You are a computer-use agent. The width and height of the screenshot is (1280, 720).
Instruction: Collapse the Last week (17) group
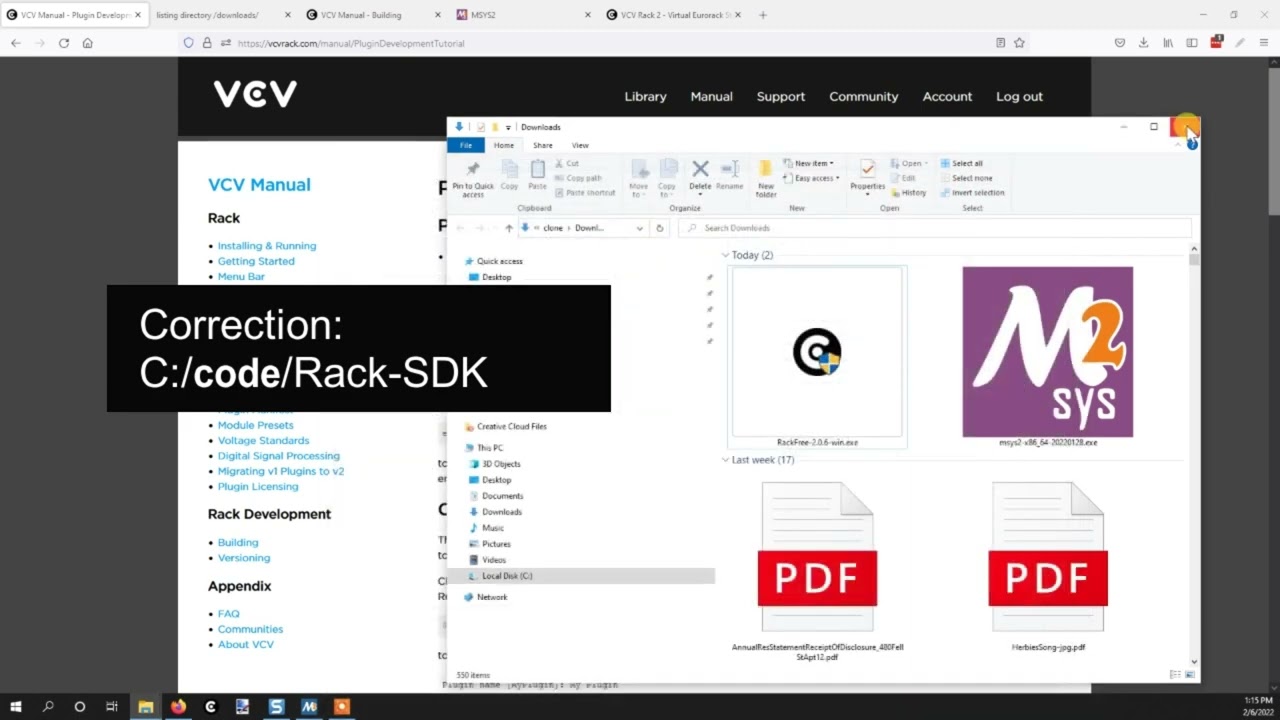coord(726,460)
